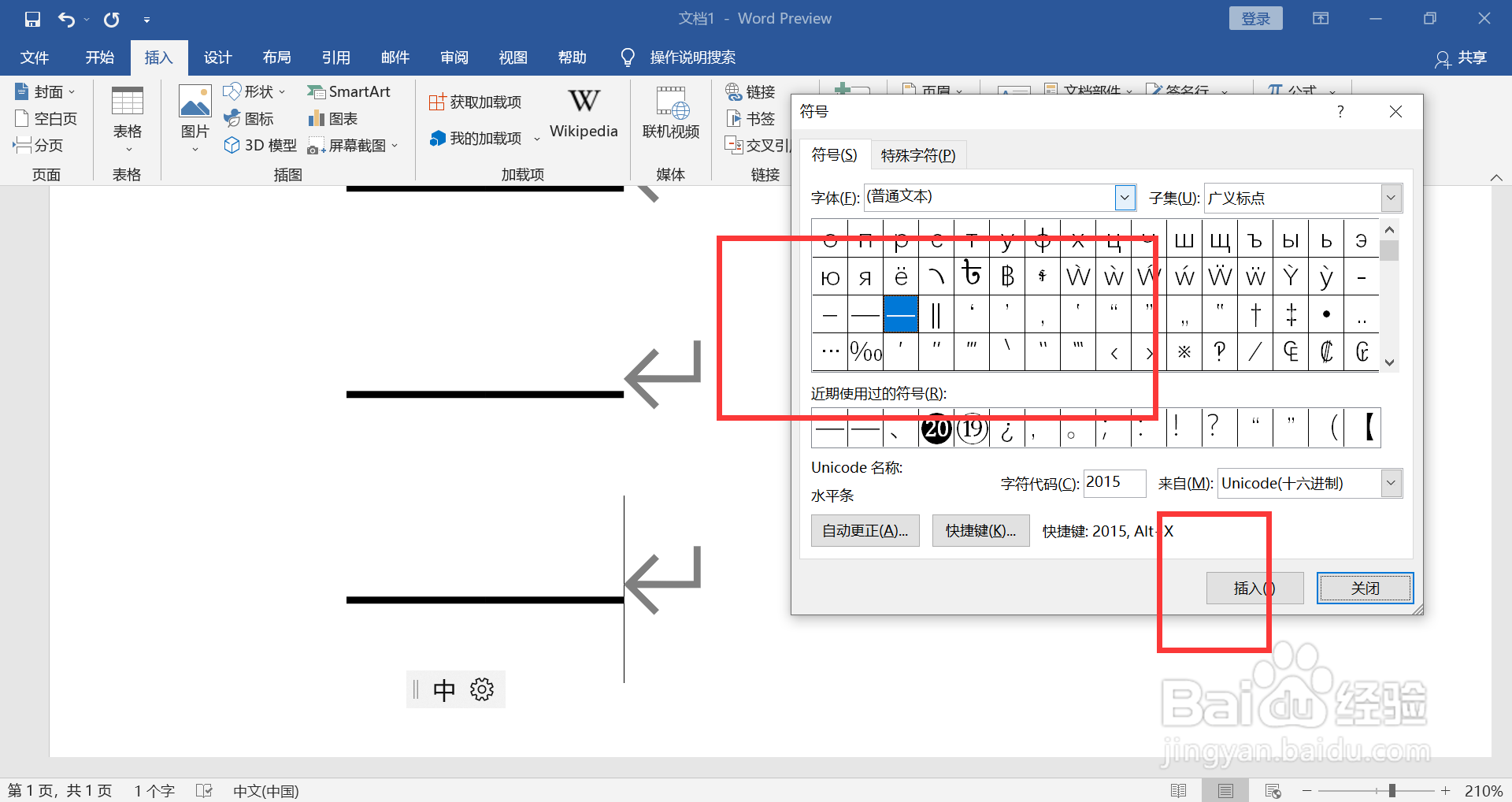Toggle the 中 input method indicator

click(443, 689)
